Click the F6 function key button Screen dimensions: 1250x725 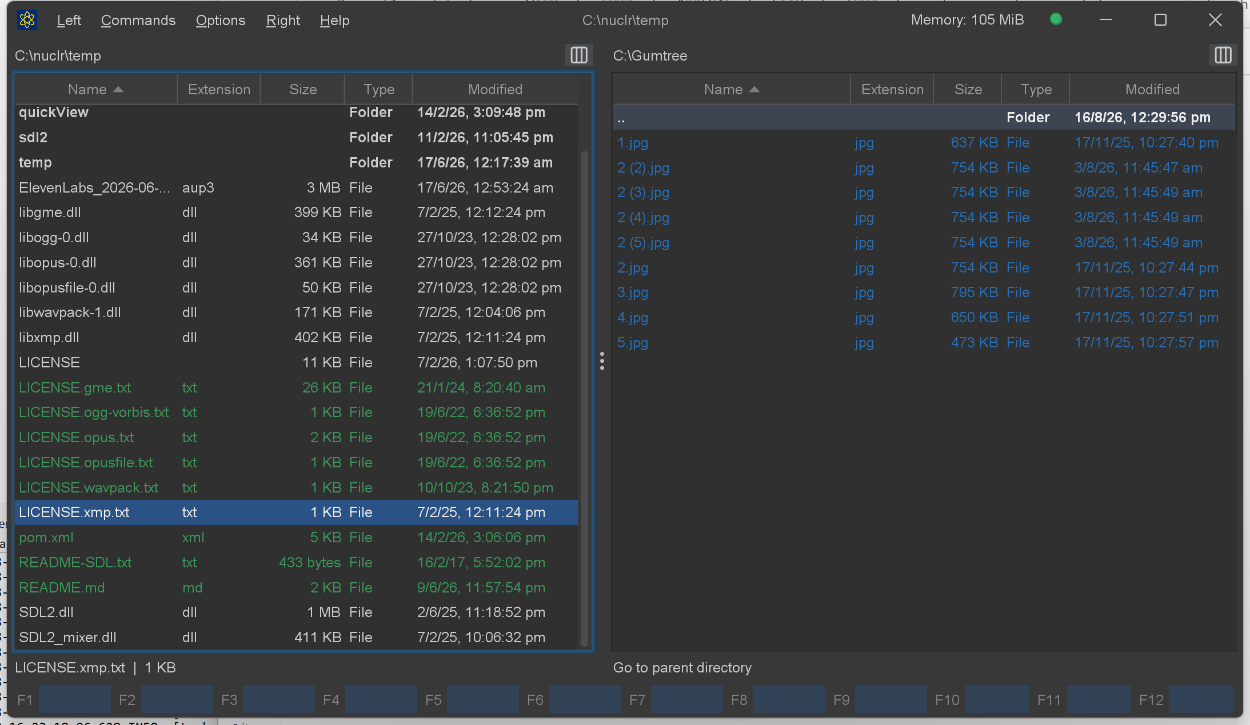tap(572, 700)
